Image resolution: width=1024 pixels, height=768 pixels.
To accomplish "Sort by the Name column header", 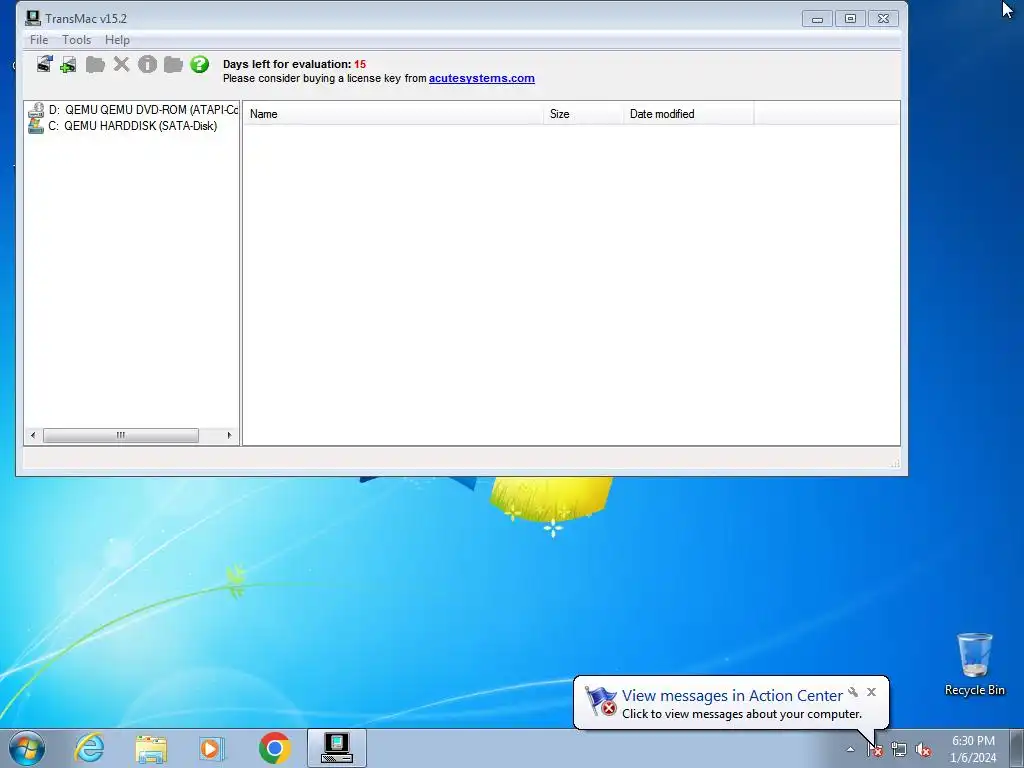I will (393, 114).
